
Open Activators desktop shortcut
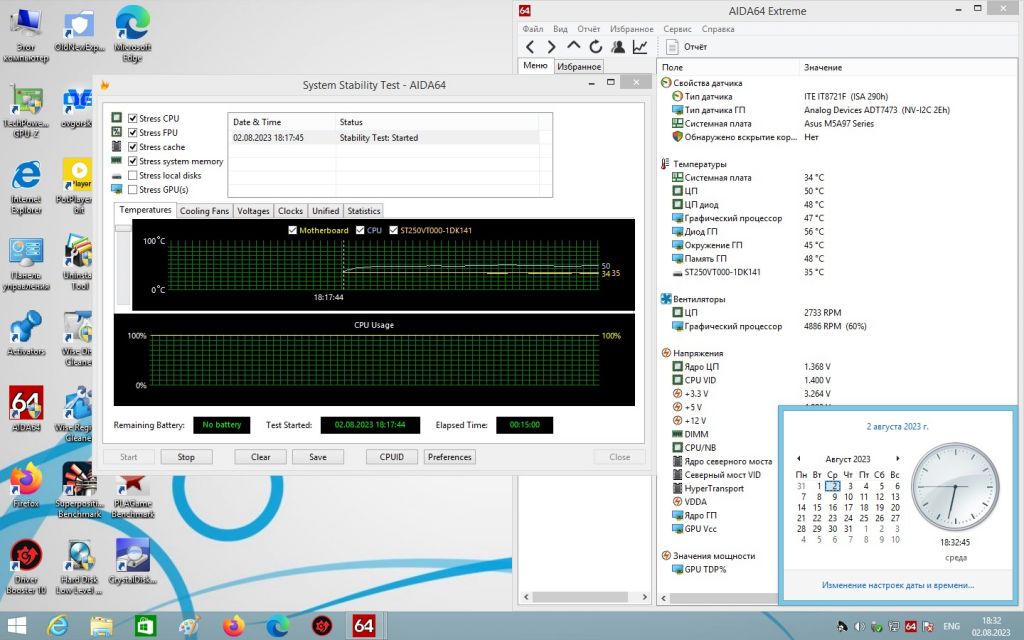26,333
